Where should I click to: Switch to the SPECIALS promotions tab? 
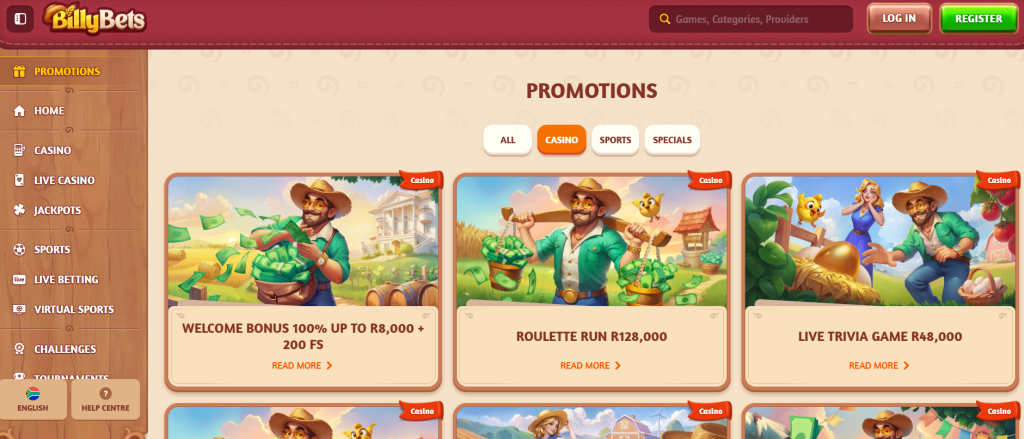(672, 140)
